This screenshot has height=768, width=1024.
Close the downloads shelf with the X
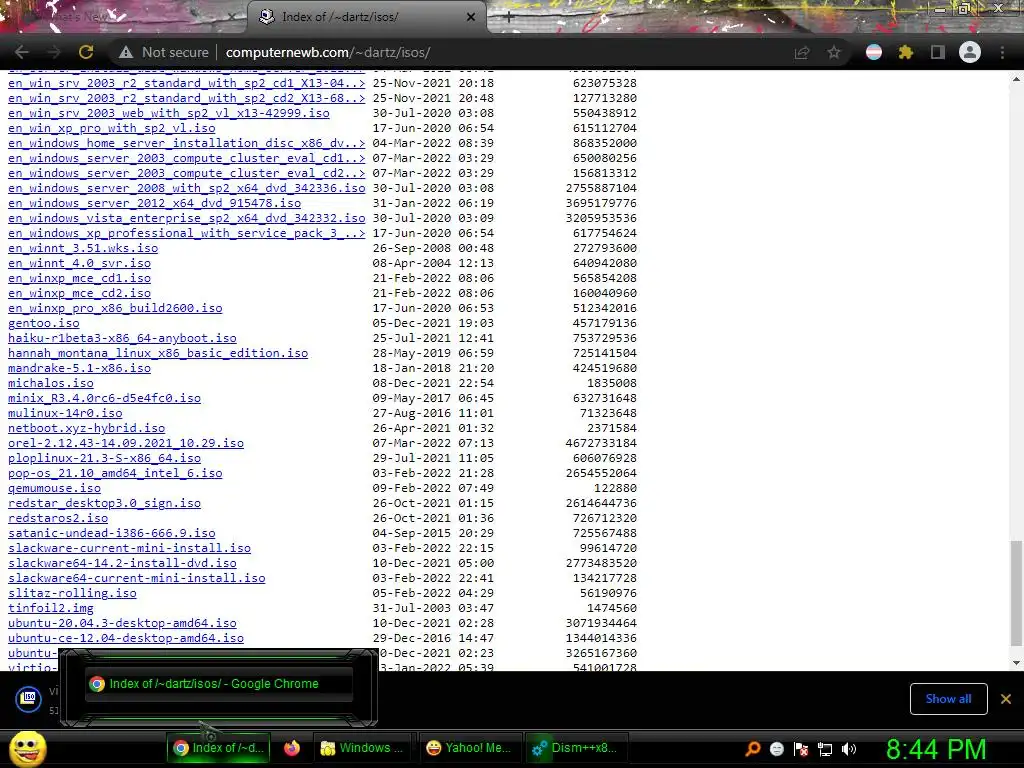(1006, 699)
